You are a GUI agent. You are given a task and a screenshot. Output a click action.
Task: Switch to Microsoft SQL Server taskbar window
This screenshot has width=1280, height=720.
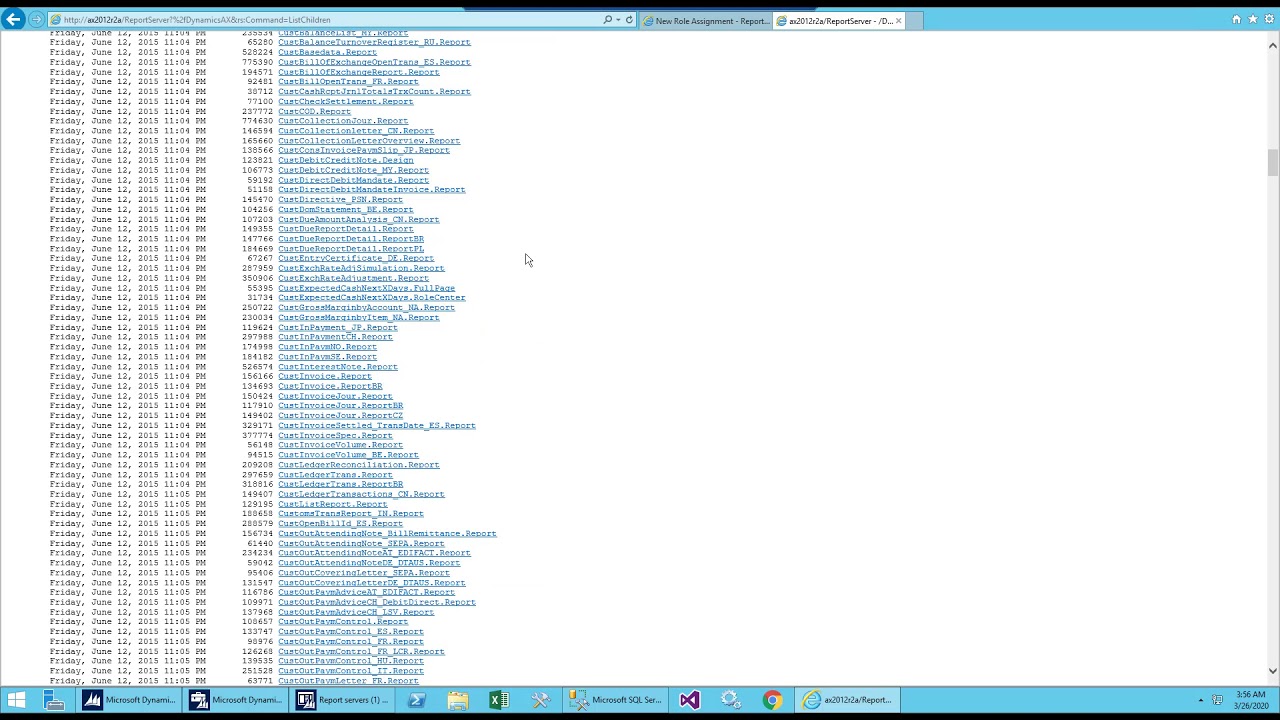(x=615, y=700)
